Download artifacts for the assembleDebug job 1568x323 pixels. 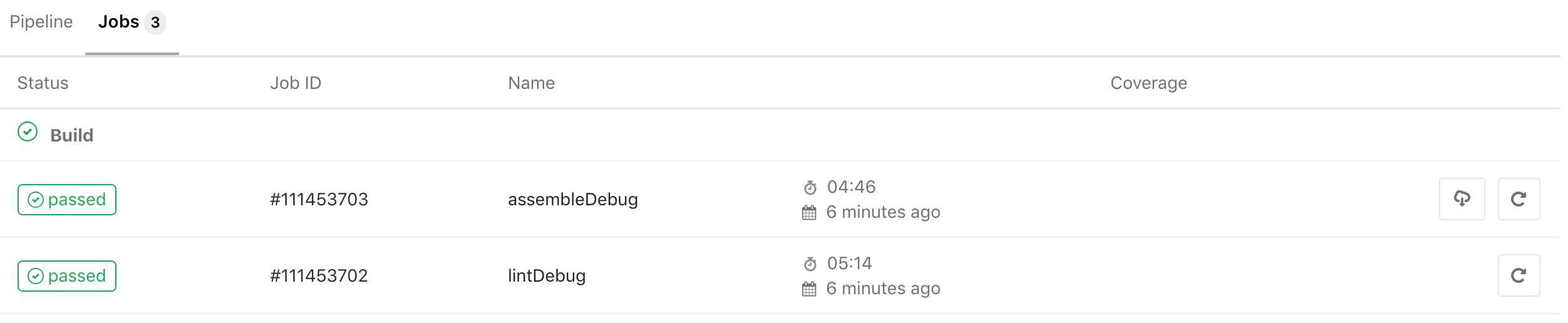(x=1462, y=199)
